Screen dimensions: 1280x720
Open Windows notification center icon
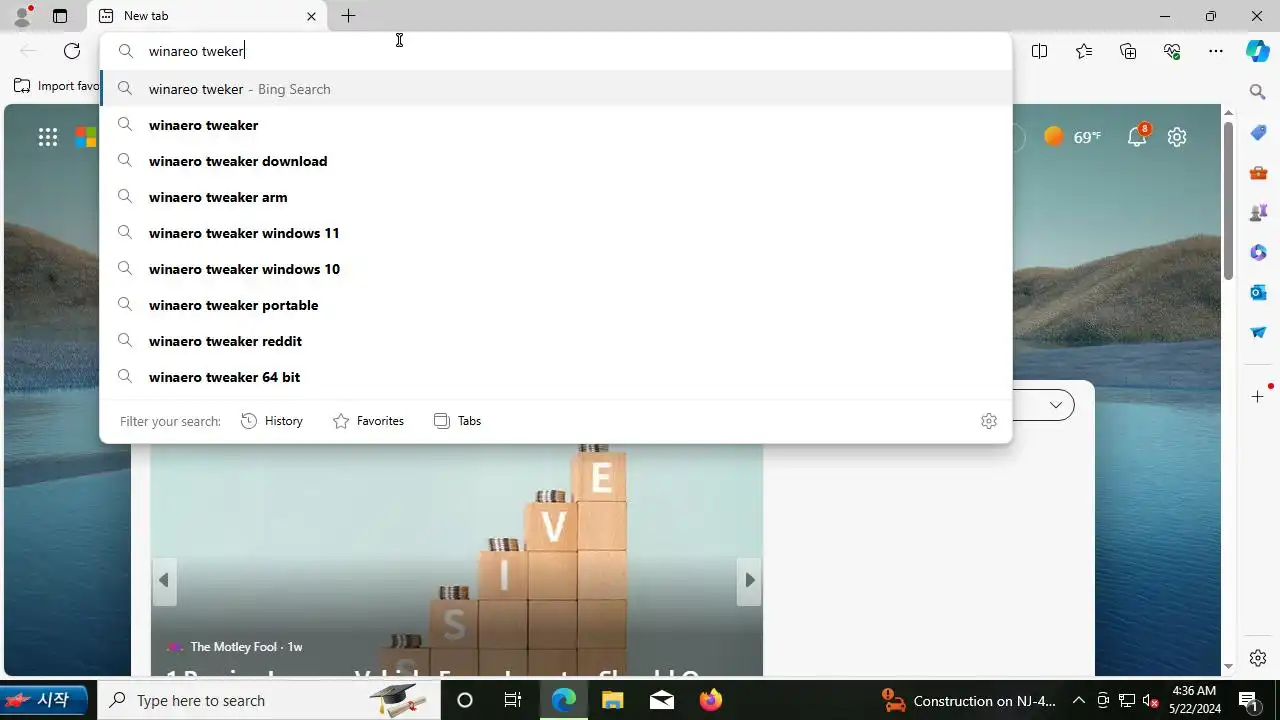coord(1248,700)
